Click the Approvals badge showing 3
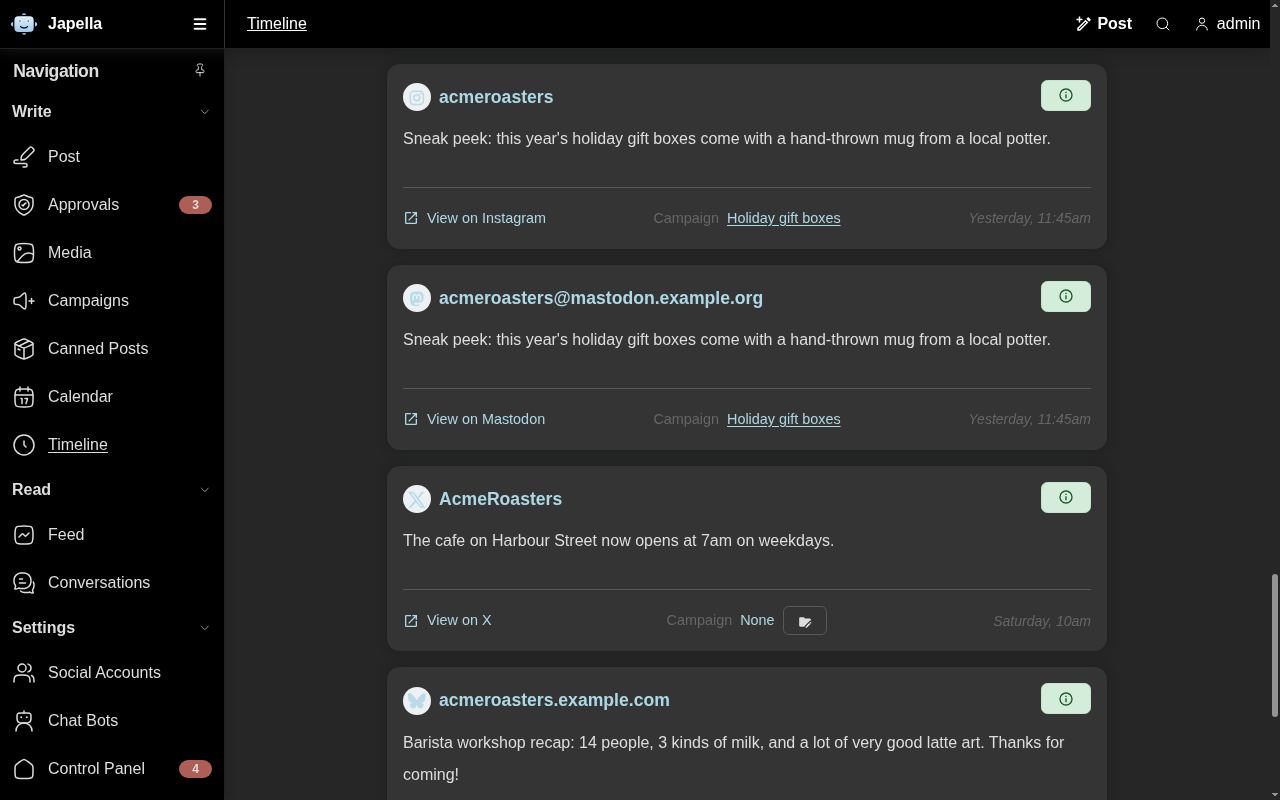This screenshot has width=1280, height=800. pos(195,205)
